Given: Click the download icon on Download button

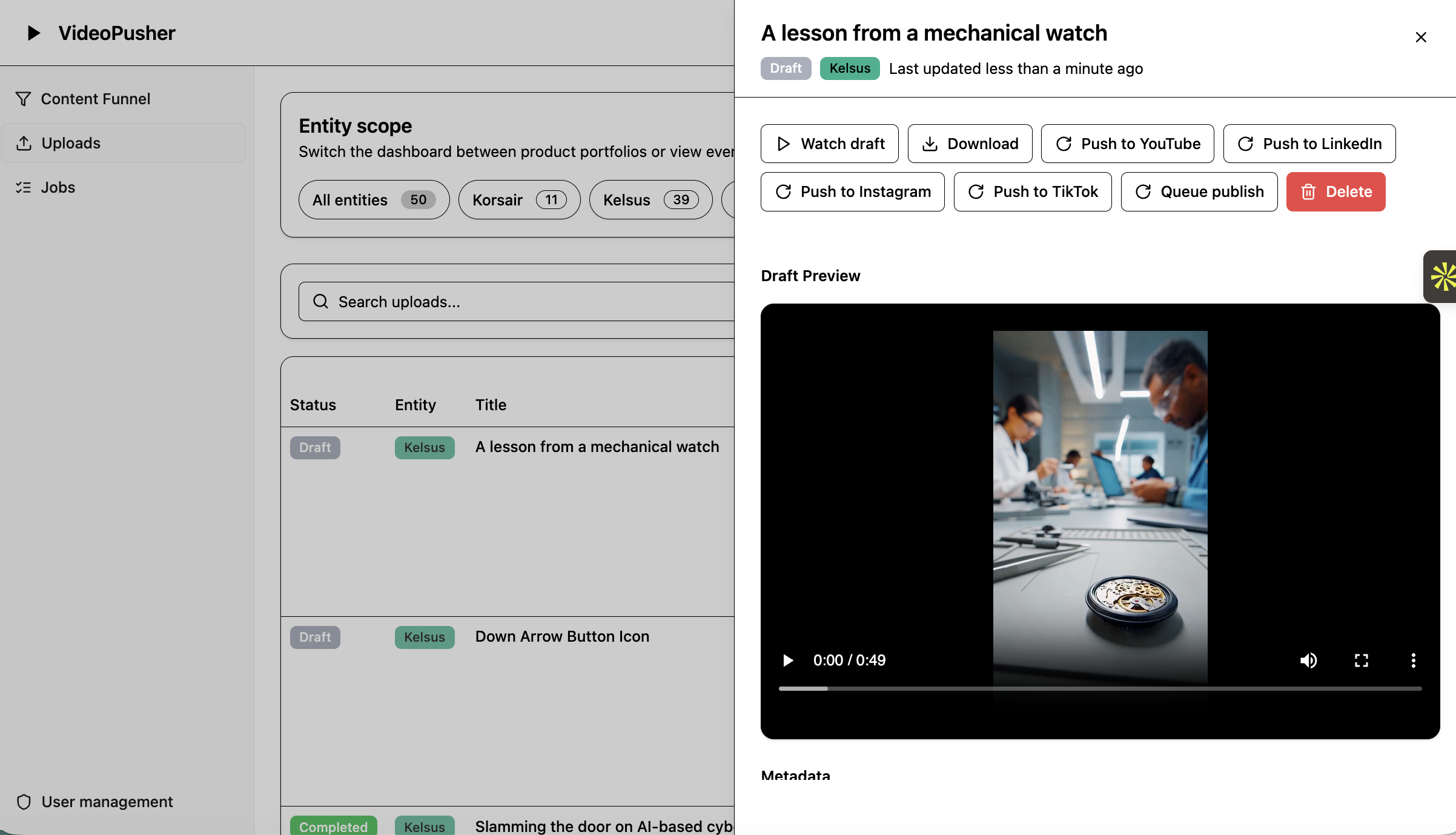Looking at the screenshot, I should (930, 144).
